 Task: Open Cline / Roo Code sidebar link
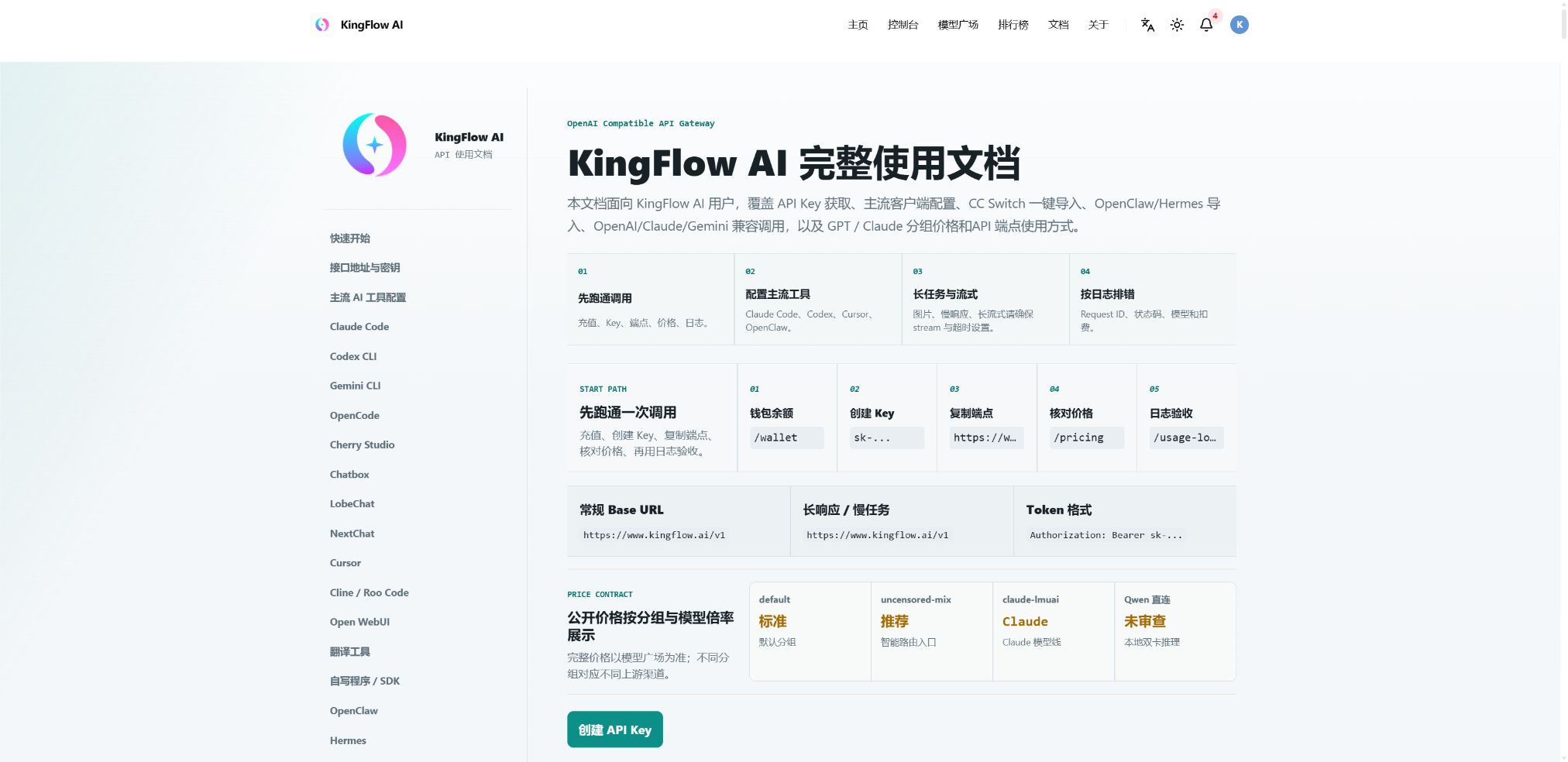(x=370, y=593)
